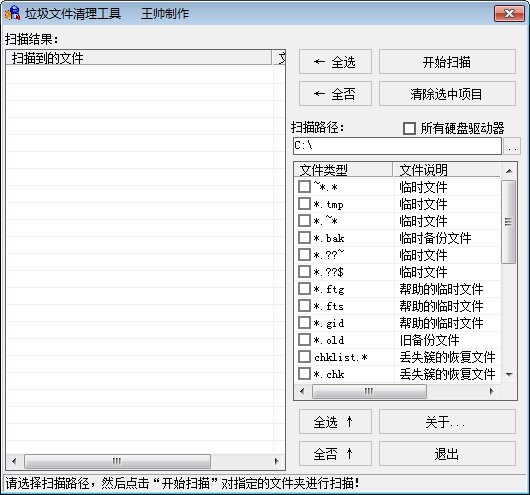
Task: Enable the 所有硬盘驱动器 checkbox
Action: [x=409, y=128]
